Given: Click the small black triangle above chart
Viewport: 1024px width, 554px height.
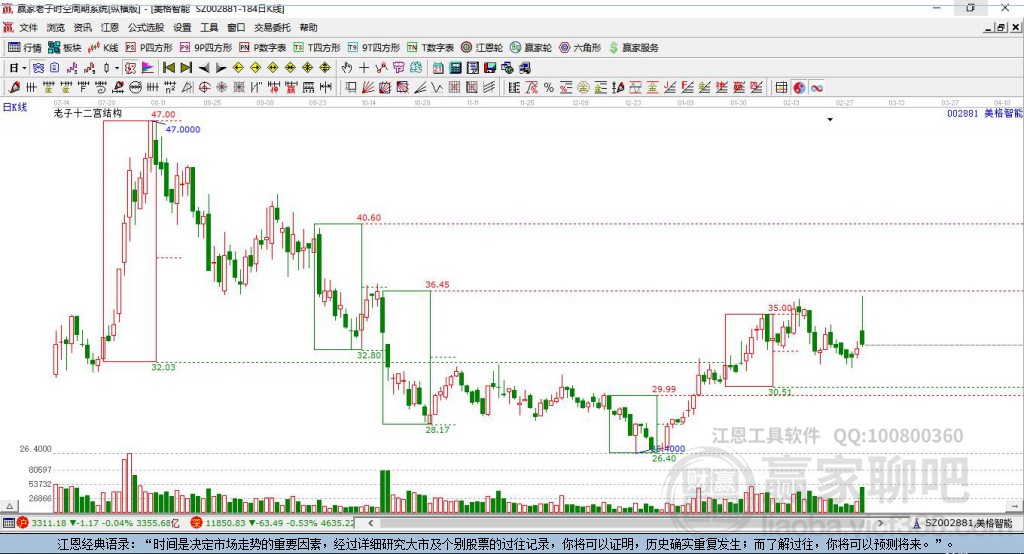Looking at the screenshot, I should [x=829, y=120].
